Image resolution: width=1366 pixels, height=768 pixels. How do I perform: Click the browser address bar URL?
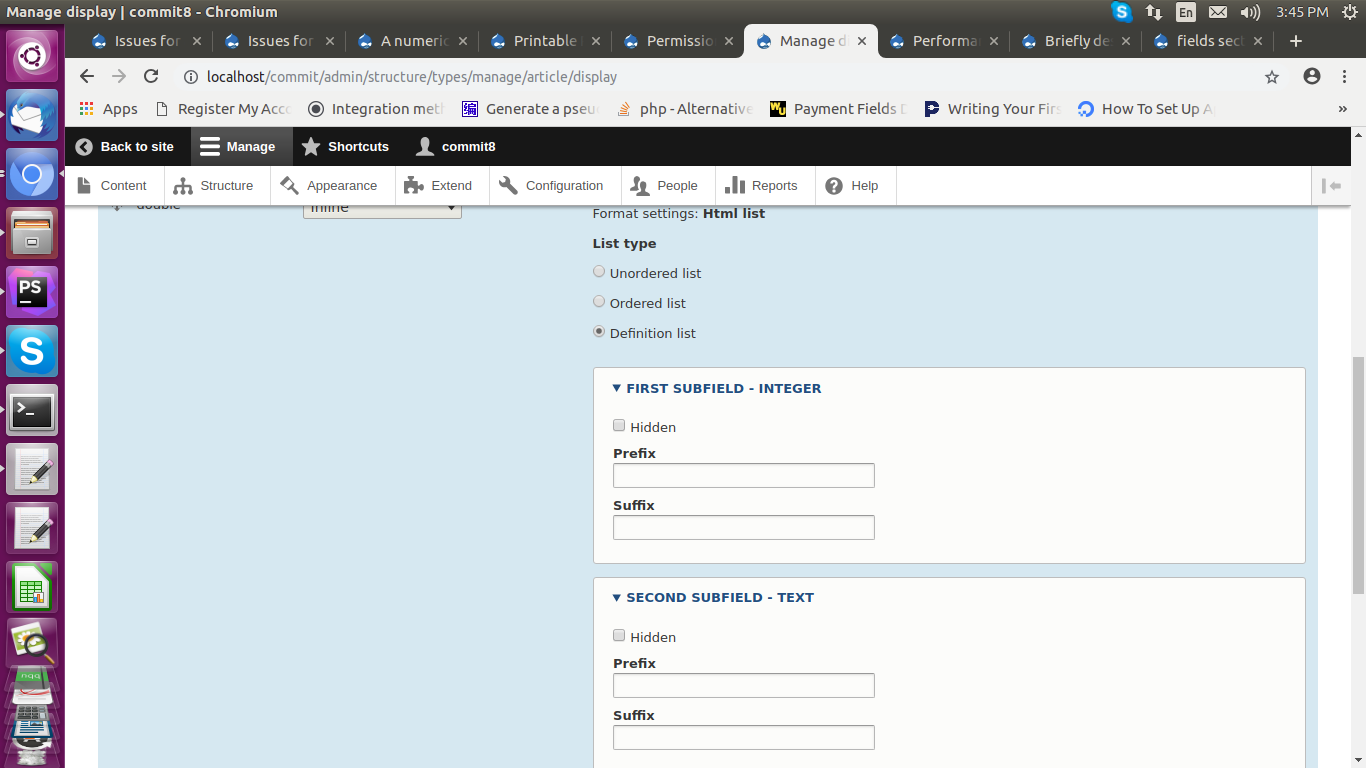pos(412,76)
